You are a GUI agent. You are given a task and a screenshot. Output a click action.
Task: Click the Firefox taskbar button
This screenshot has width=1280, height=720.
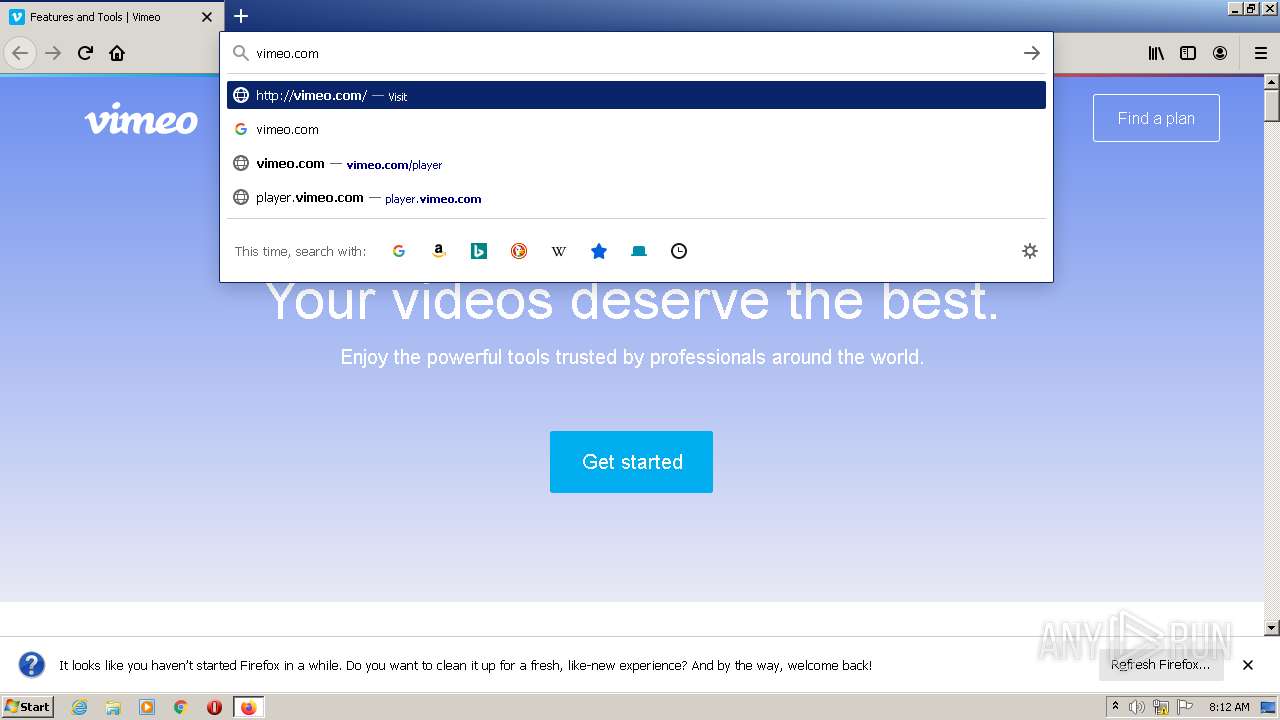(x=248, y=707)
